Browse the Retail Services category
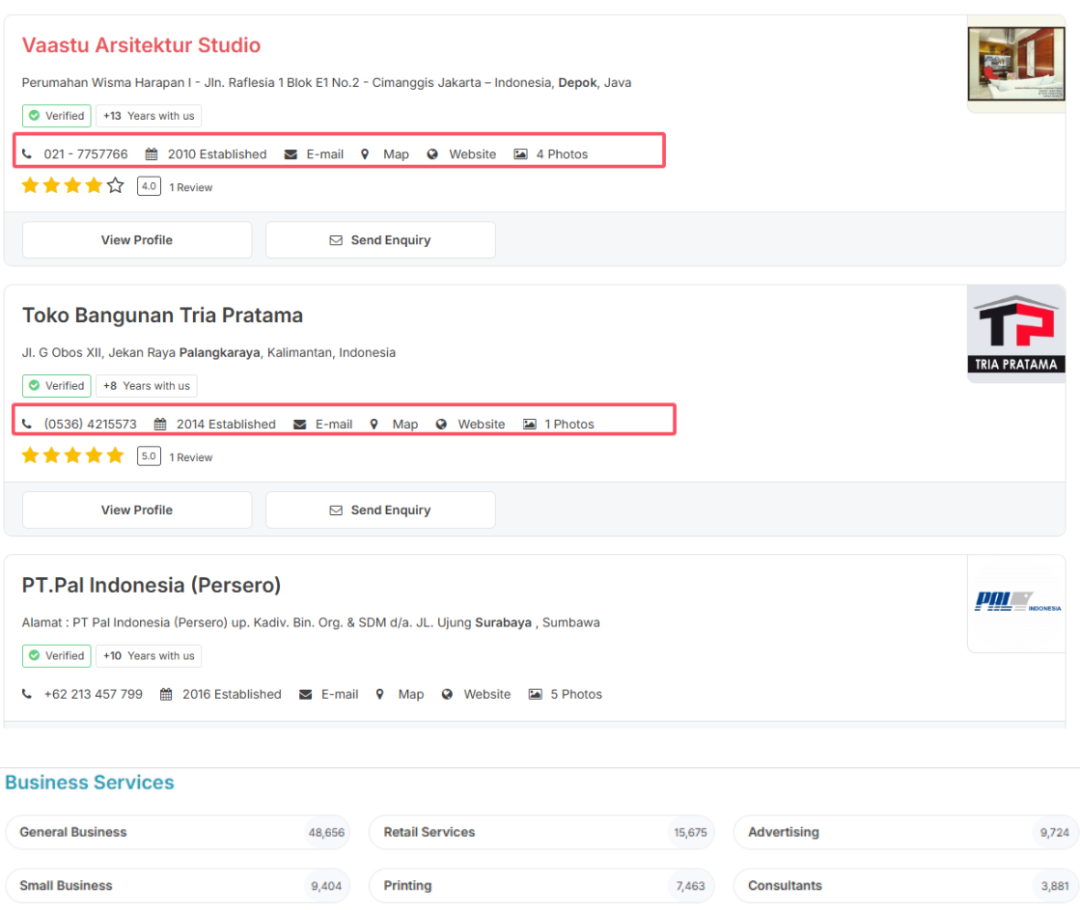This screenshot has height=910, width=1080. pos(542,832)
